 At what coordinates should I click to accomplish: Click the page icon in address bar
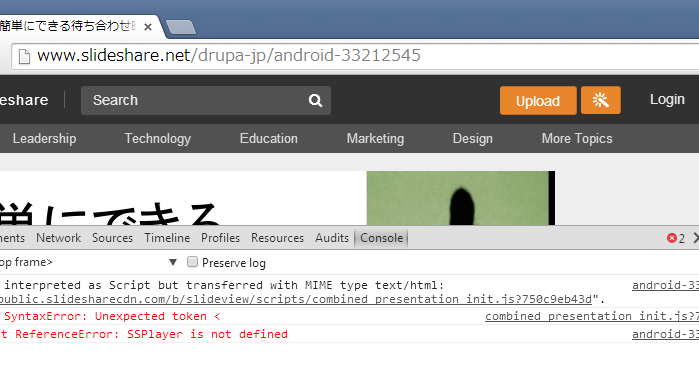[x=24, y=57]
